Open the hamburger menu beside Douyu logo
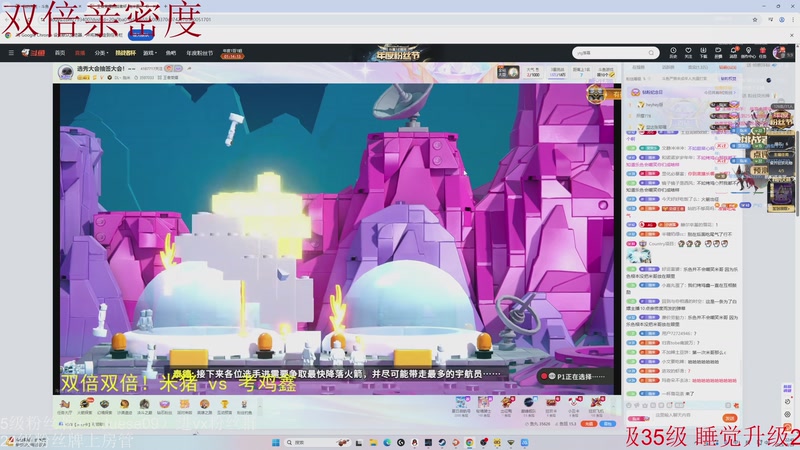The height and width of the screenshot is (450, 800). (11, 53)
